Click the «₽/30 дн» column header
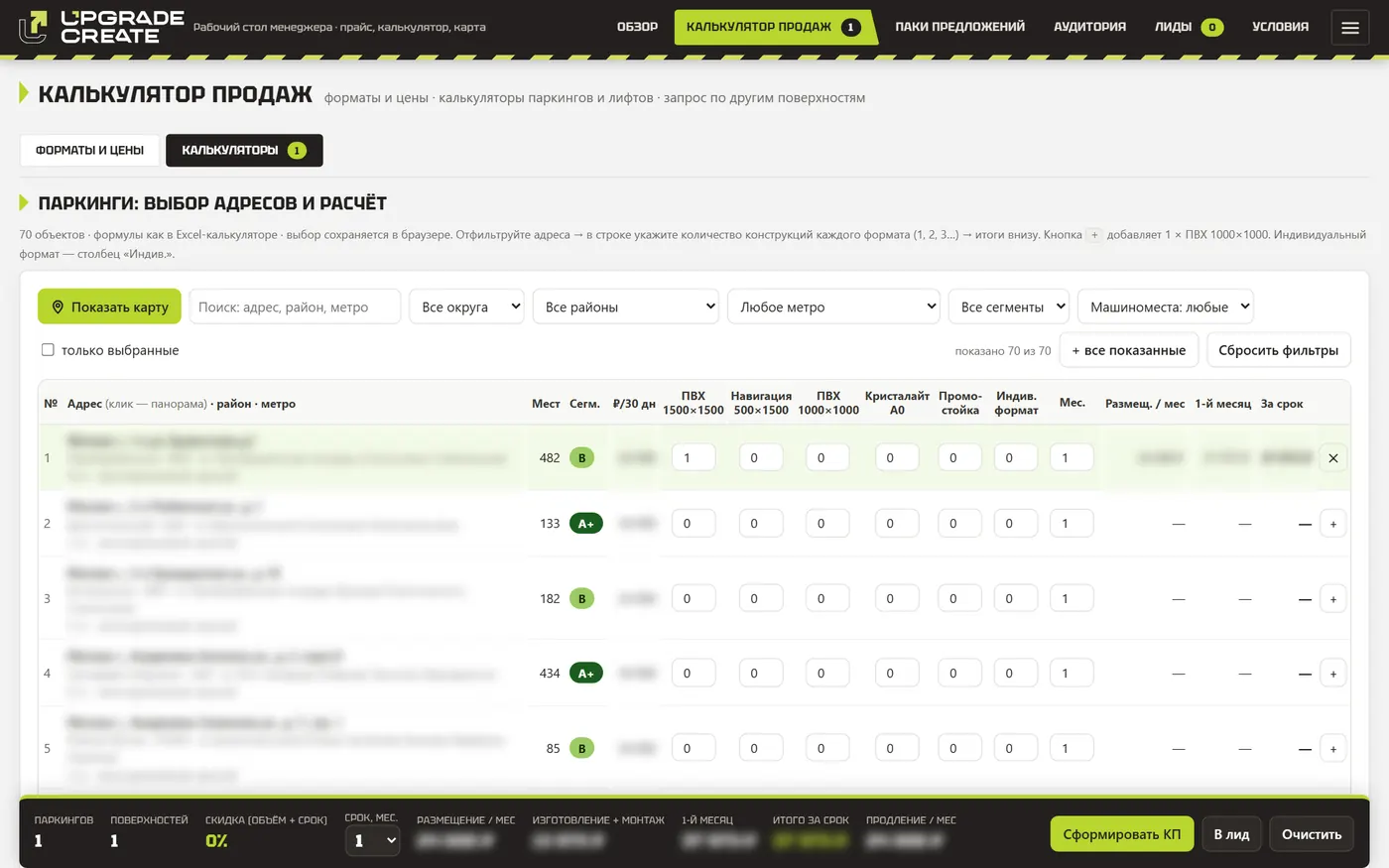Screen dimensions: 1389x868 [x=634, y=404]
